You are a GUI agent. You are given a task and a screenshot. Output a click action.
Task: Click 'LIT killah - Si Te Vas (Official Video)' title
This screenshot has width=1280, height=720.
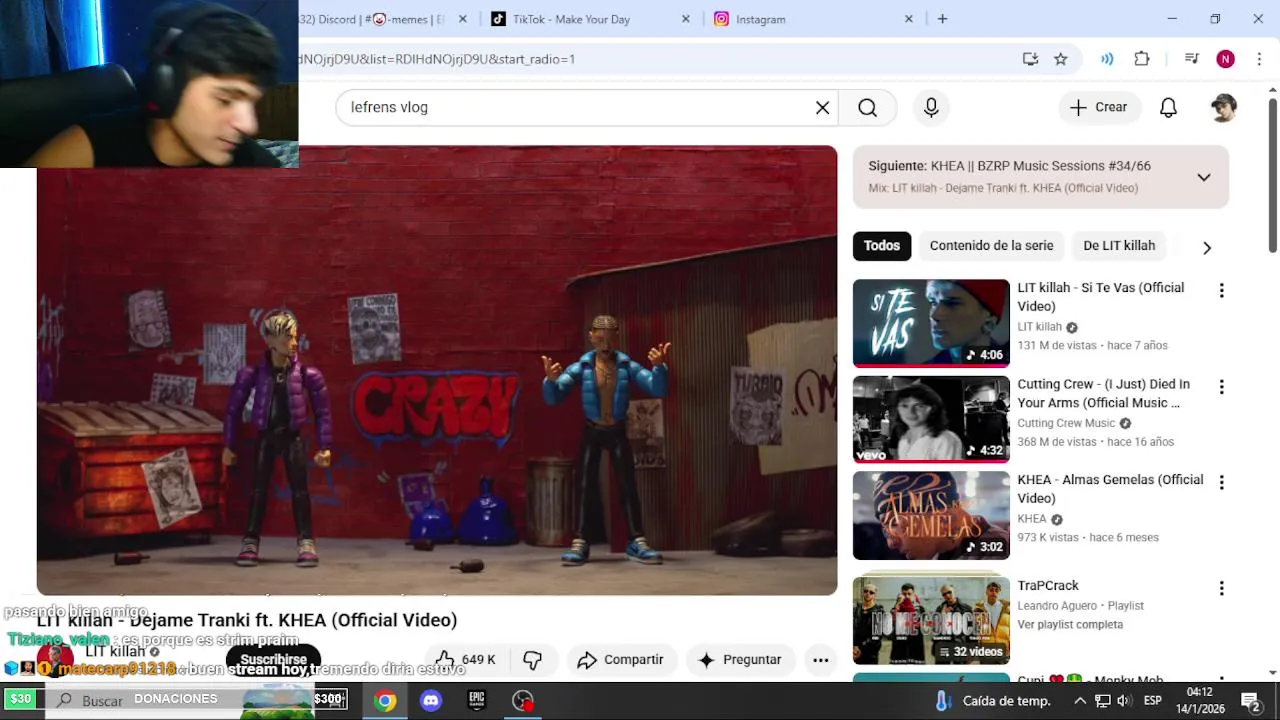tap(1101, 297)
